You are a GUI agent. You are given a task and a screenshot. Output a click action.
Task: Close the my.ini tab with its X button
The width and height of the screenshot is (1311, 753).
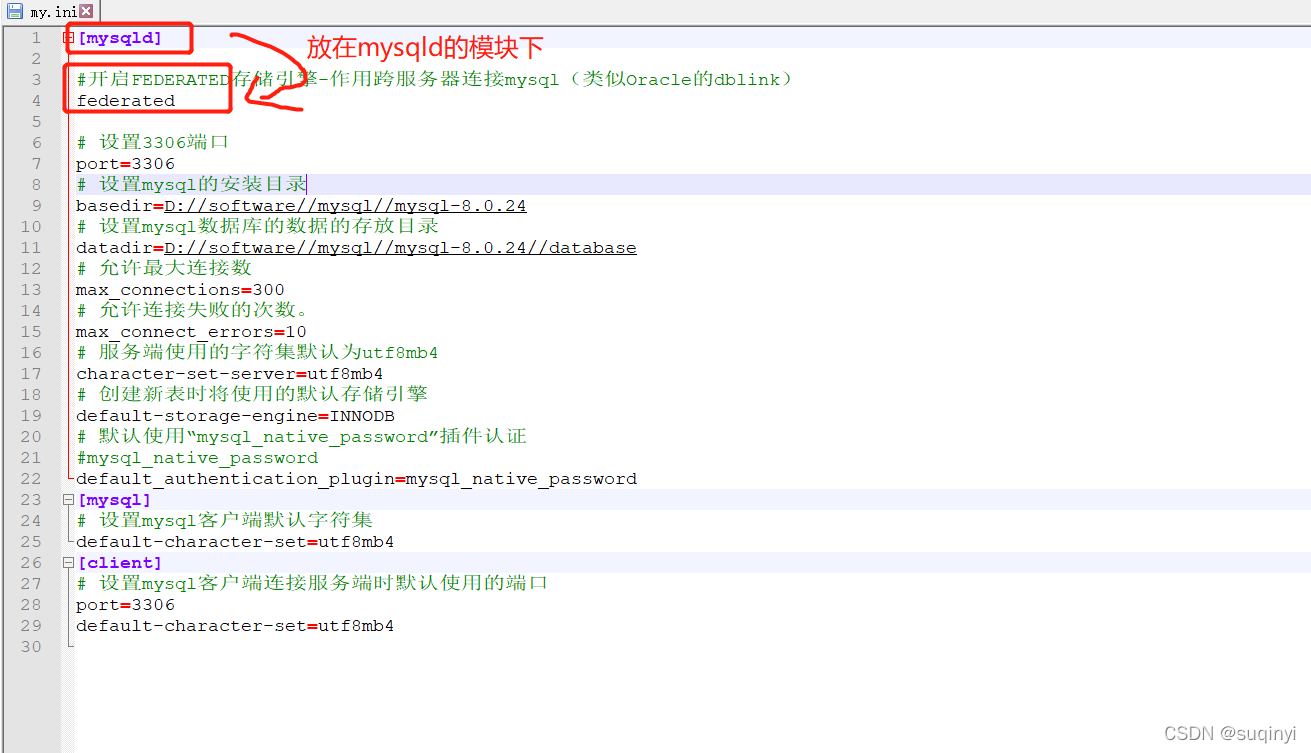86,11
